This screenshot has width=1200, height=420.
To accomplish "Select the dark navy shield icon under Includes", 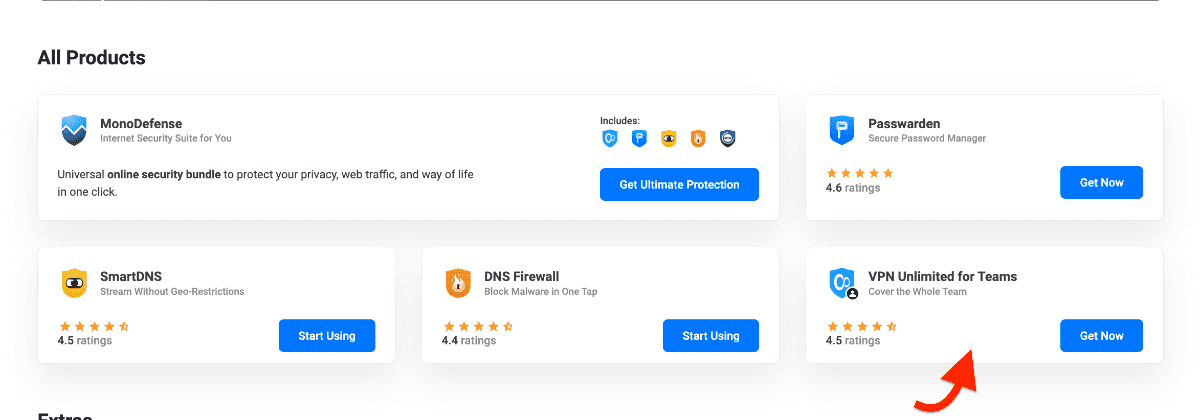I will coord(727,139).
